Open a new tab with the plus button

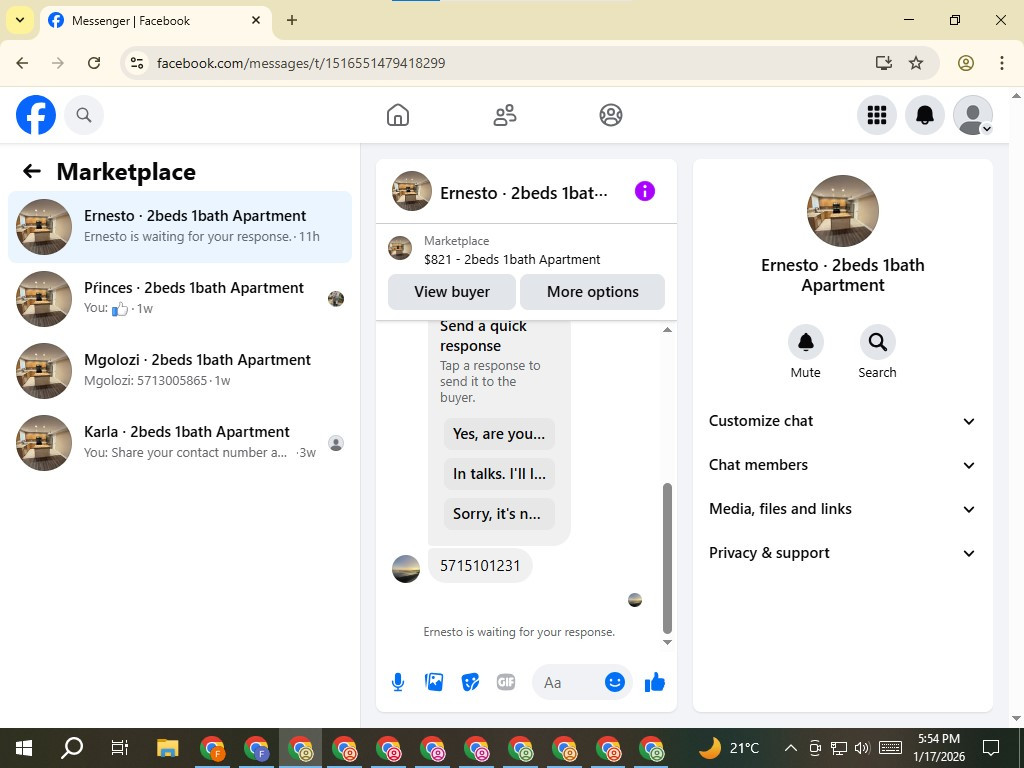292,20
